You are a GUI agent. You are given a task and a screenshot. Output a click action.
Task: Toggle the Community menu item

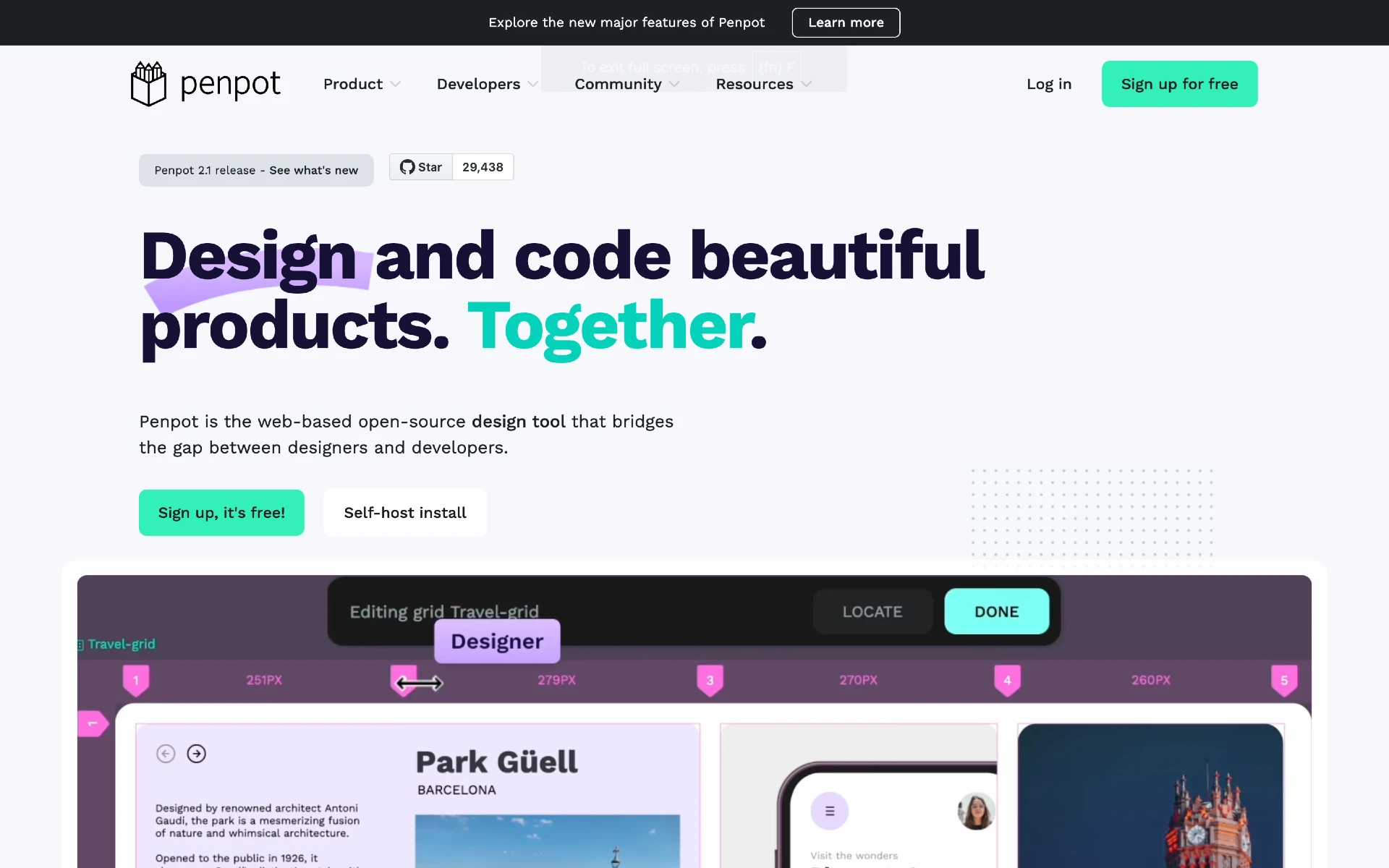point(618,83)
